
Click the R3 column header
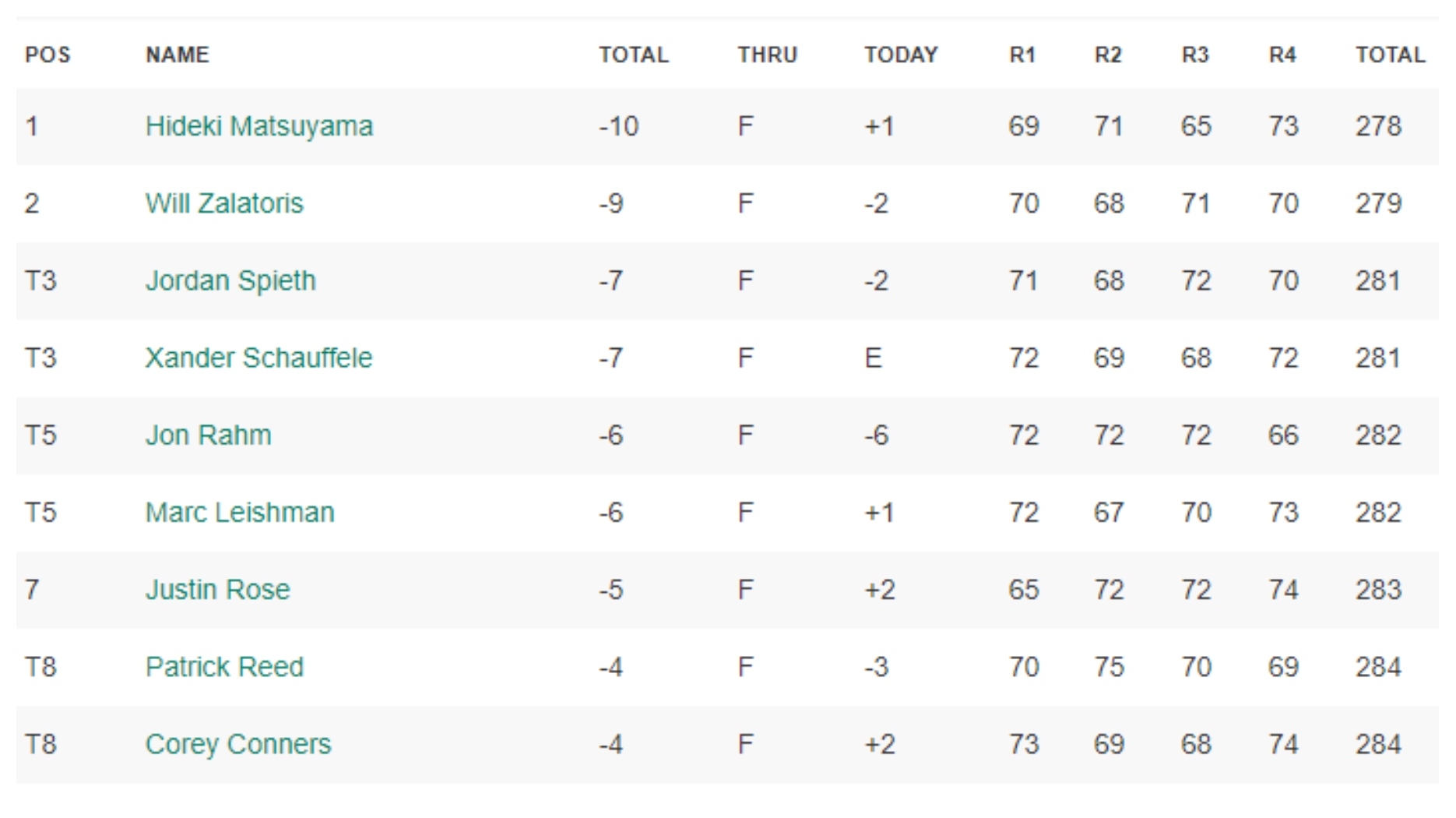click(1195, 55)
